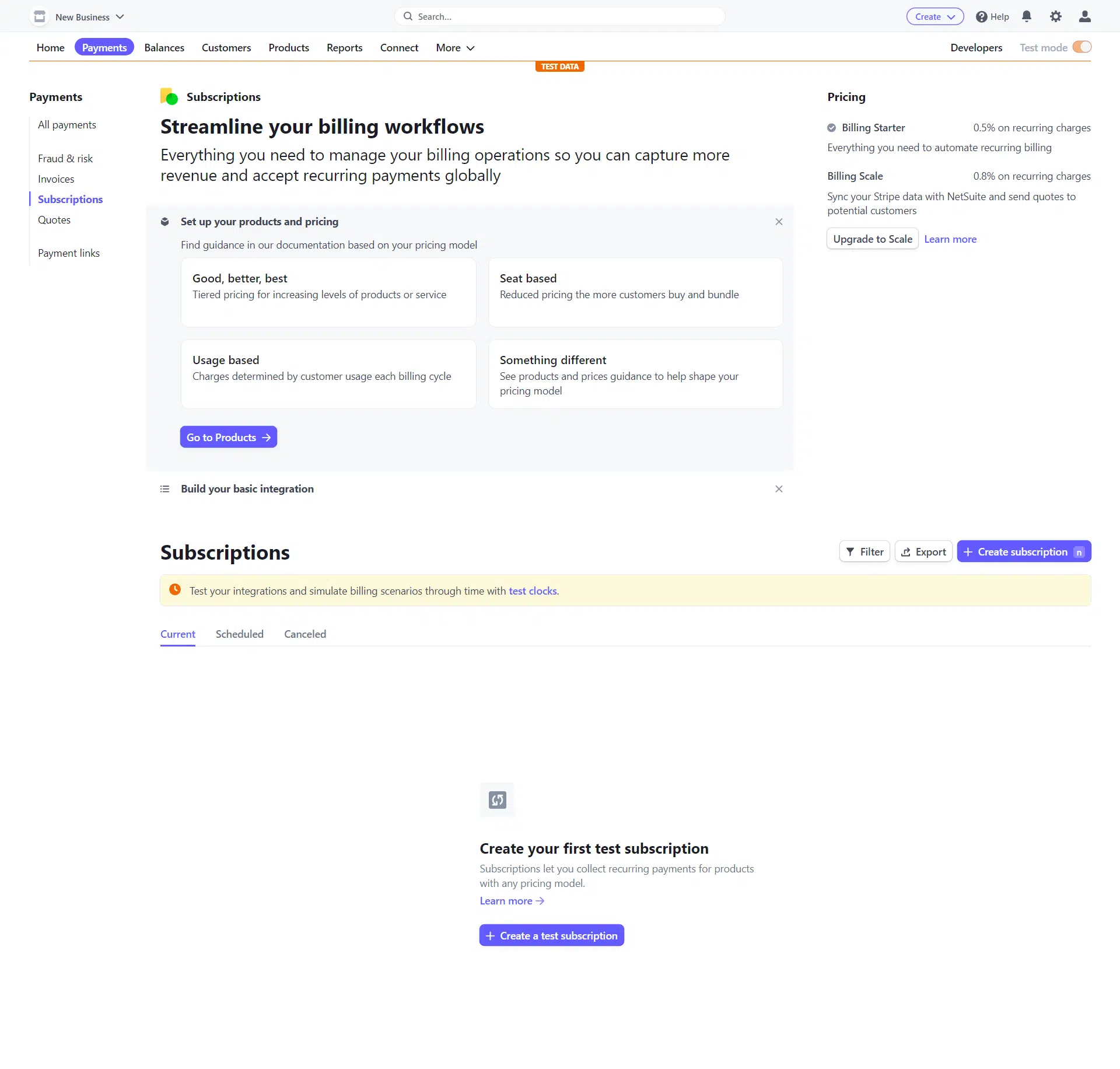Image resolution: width=1120 pixels, height=1069 pixels.
Task: Click the Help question mark icon
Action: tap(981, 16)
